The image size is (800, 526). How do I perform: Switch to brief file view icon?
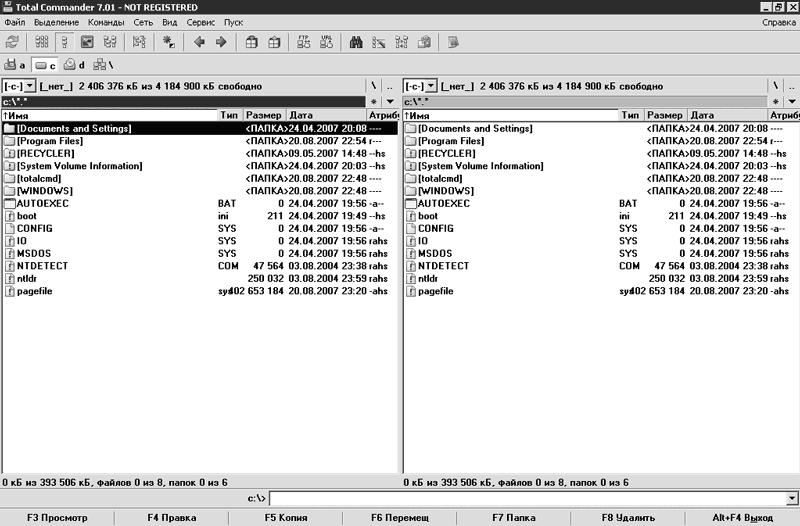(42, 42)
